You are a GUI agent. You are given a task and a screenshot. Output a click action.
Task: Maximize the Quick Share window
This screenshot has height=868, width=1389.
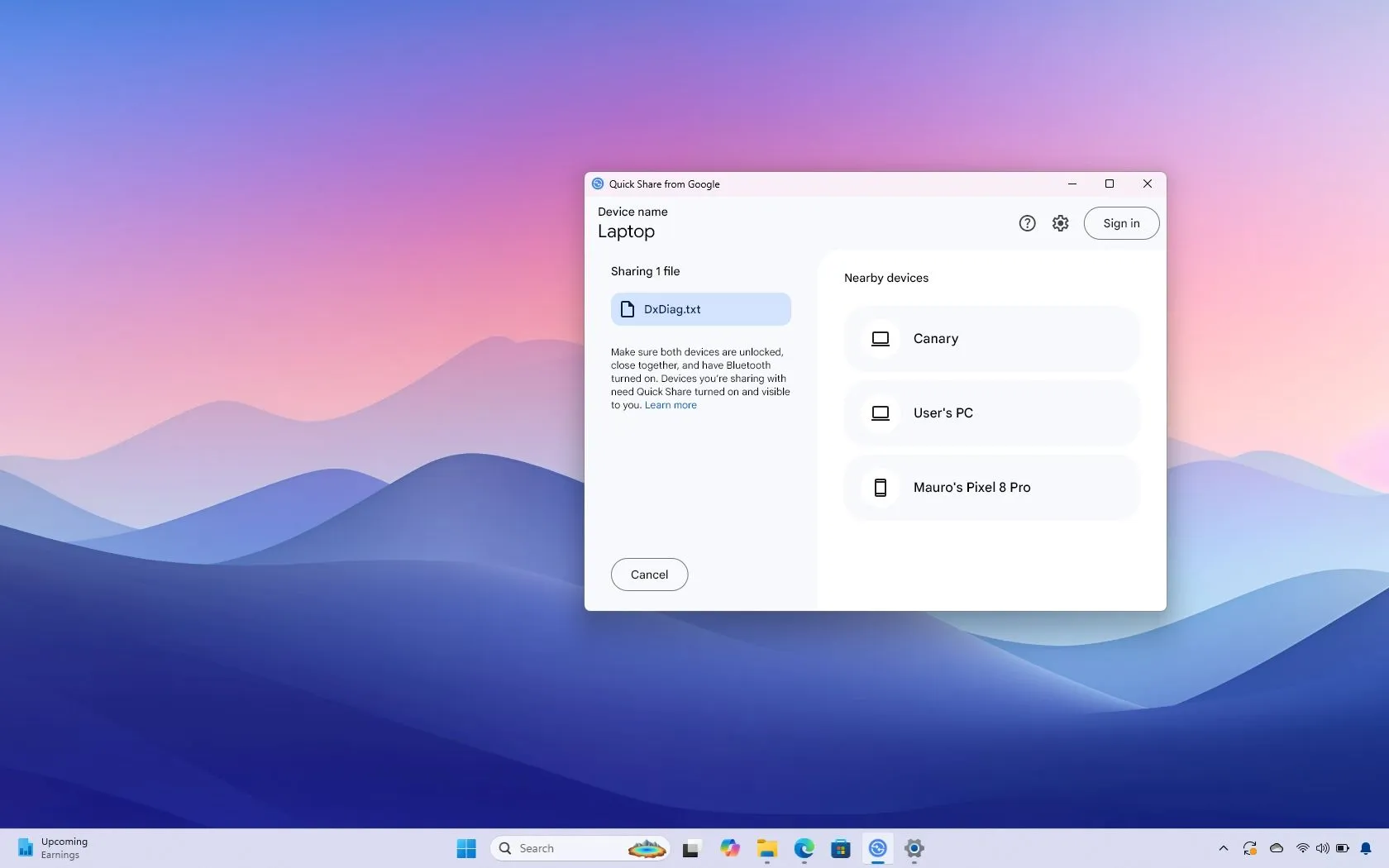pyautogui.click(x=1110, y=184)
